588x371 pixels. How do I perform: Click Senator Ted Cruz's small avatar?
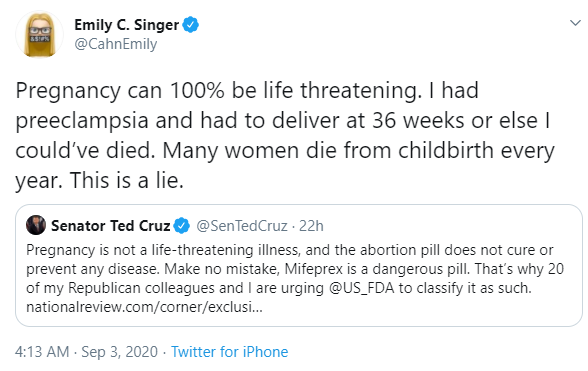(36, 225)
